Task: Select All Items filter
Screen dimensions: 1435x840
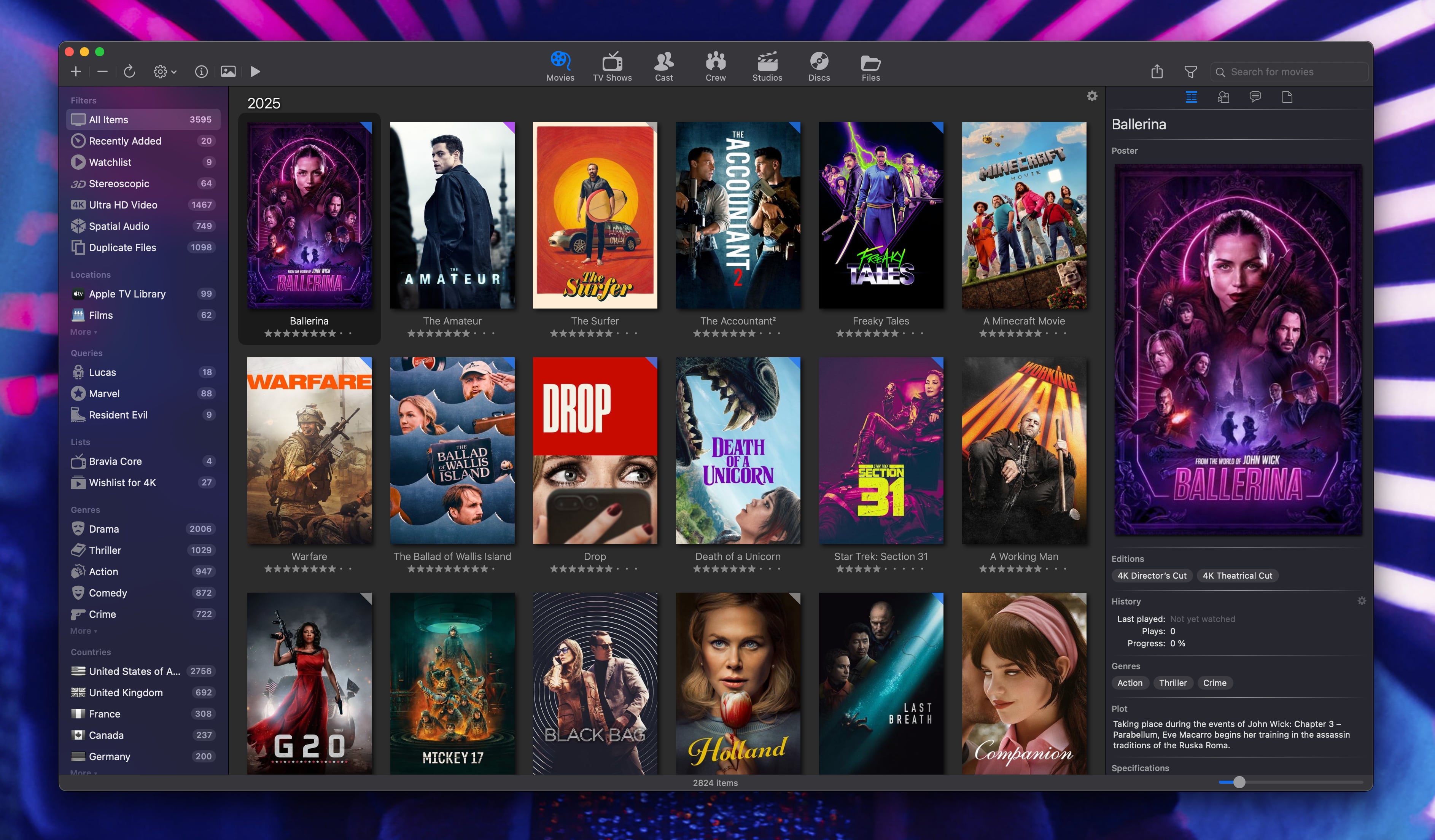Action: (143, 119)
